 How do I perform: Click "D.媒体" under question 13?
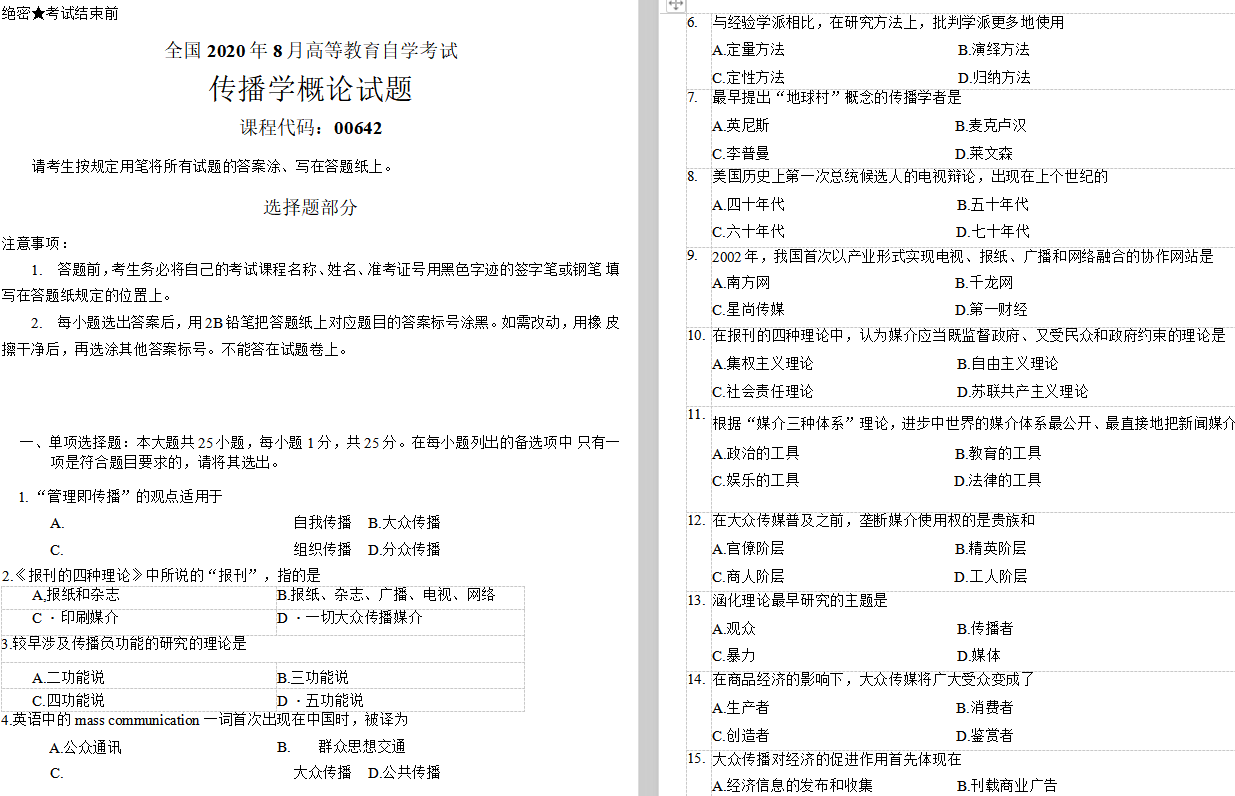tap(978, 656)
